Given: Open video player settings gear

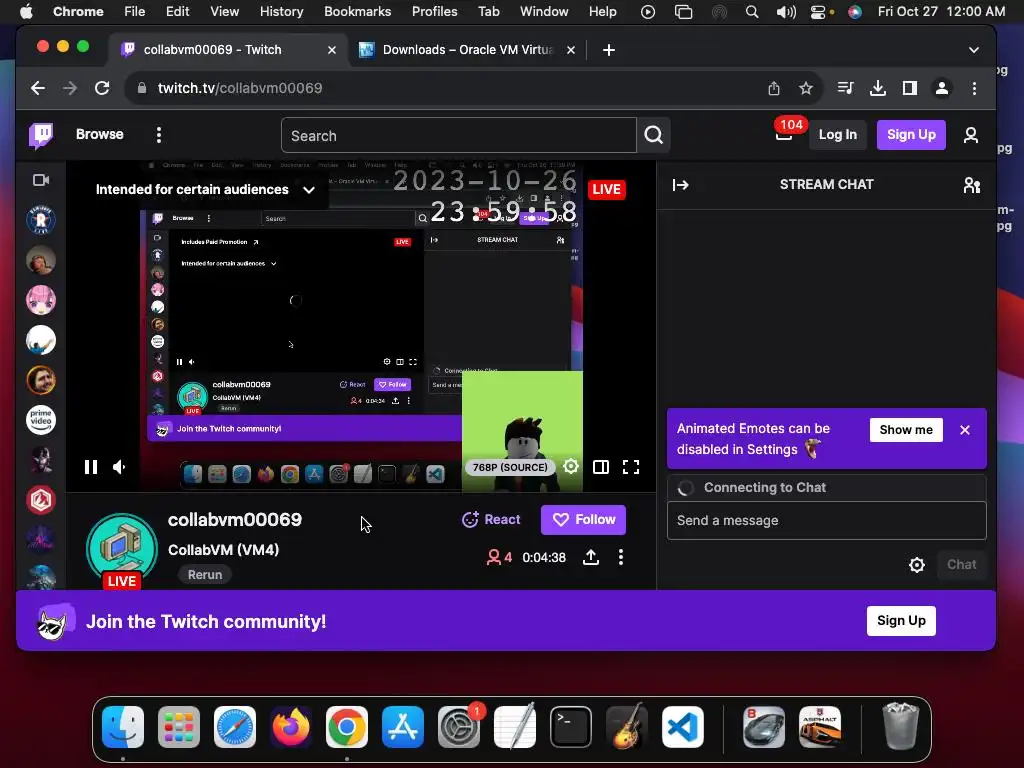Looking at the screenshot, I should [x=571, y=466].
